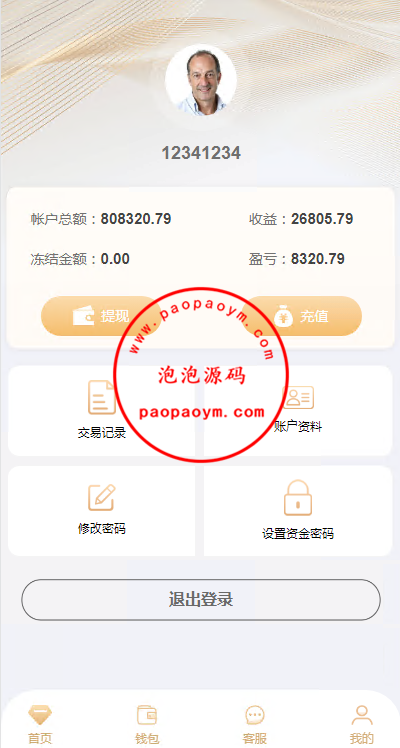This screenshot has width=400, height=748.
Task: Select the 修改密码 pencil edit icon
Action: tap(102, 497)
